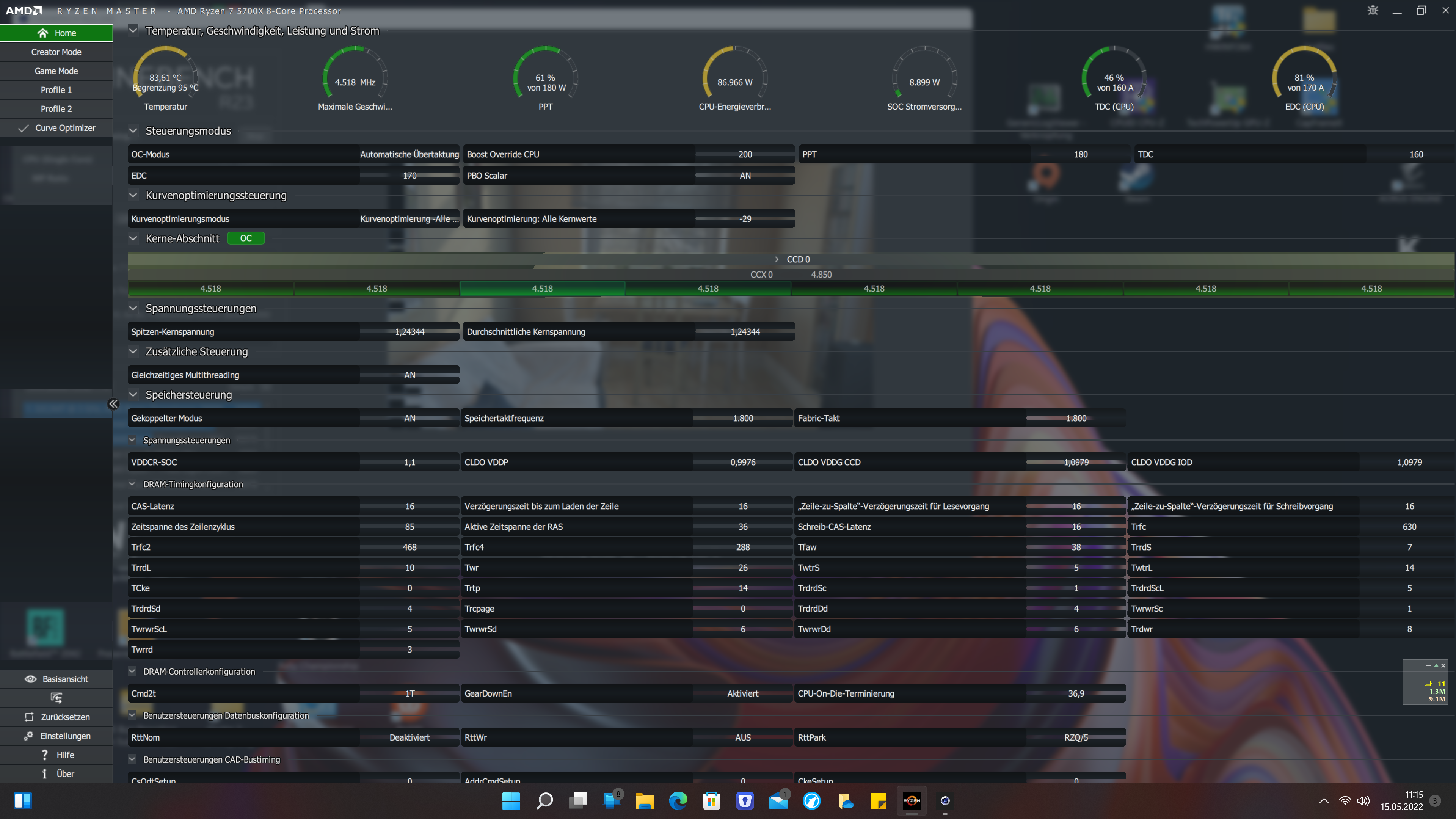Click the Game Mode profile button

(56, 71)
